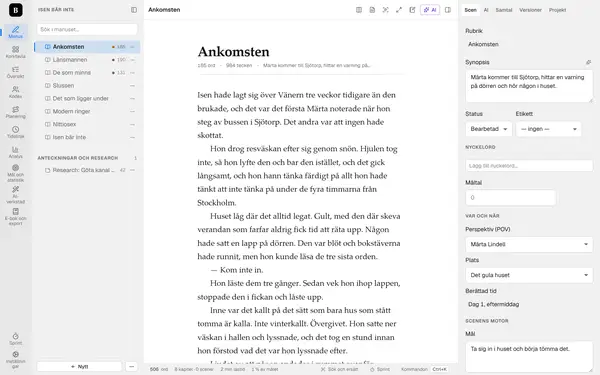Click the Lägg till nyckelord field

point(529,166)
